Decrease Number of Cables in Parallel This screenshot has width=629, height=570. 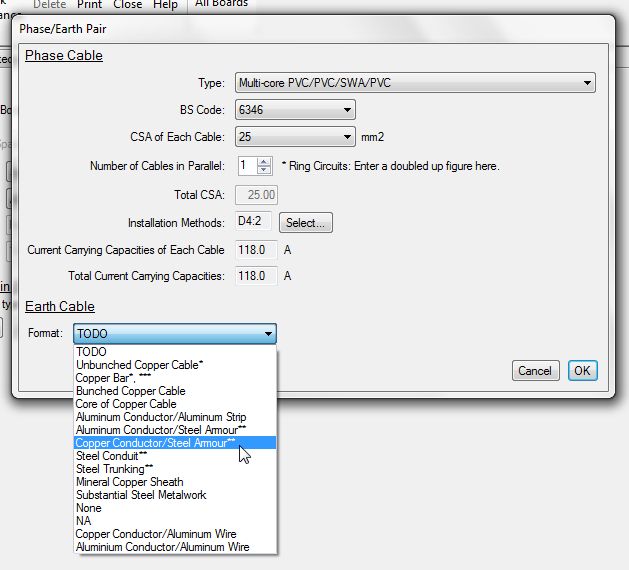tap(264, 170)
